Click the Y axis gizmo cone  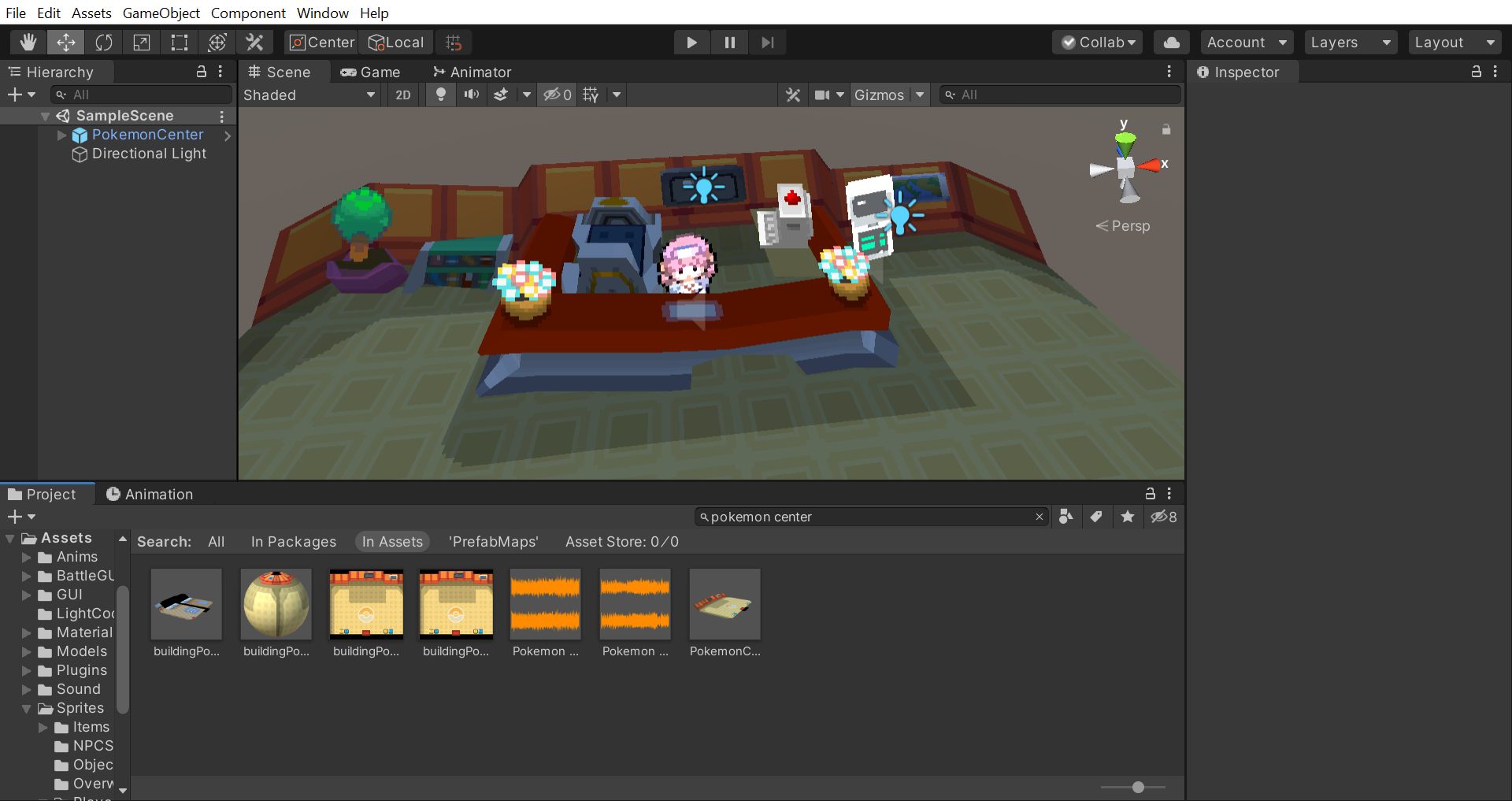(x=1125, y=144)
